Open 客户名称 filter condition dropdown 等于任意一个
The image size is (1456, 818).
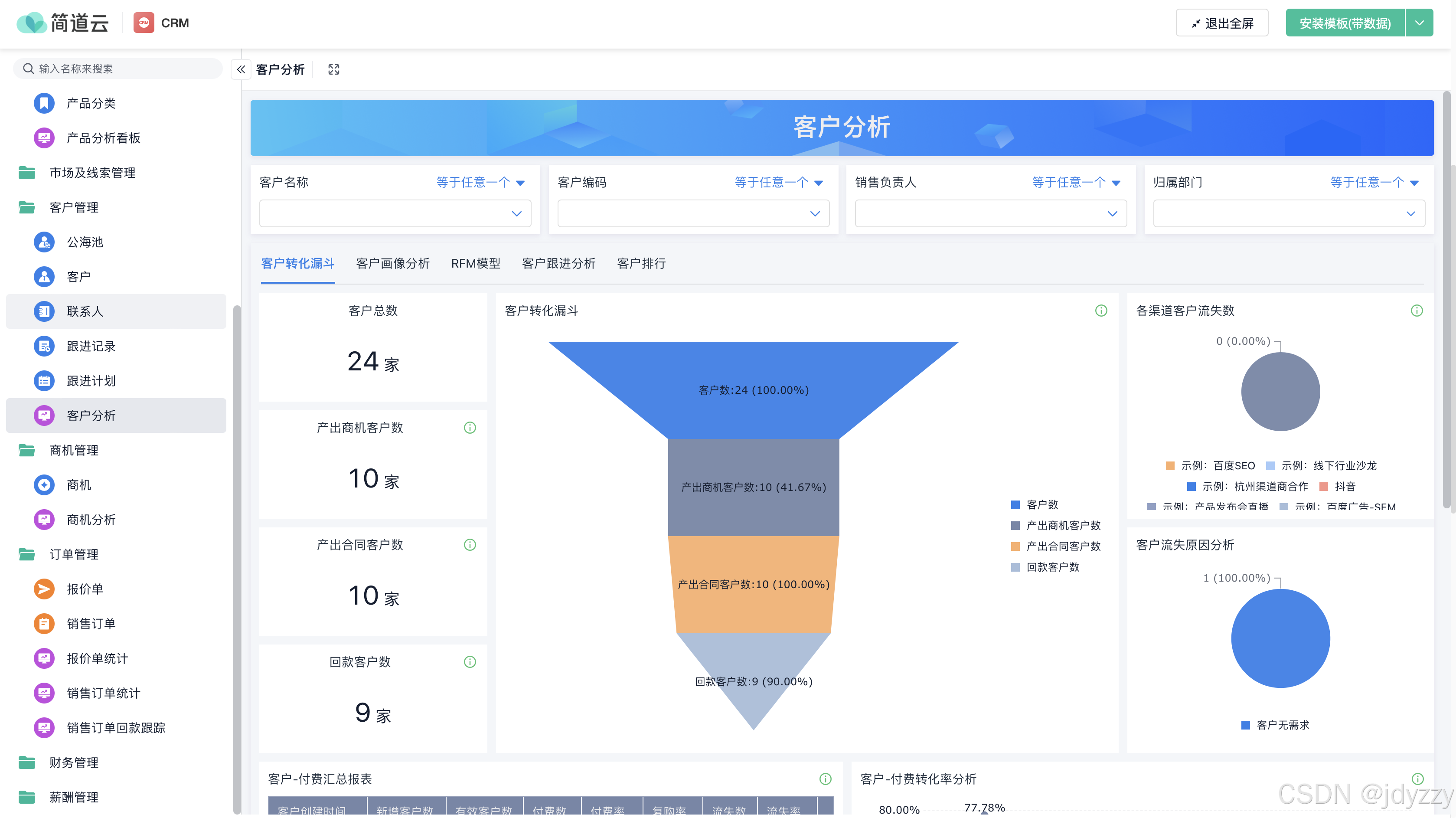pyautogui.click(x=480, y=182)
